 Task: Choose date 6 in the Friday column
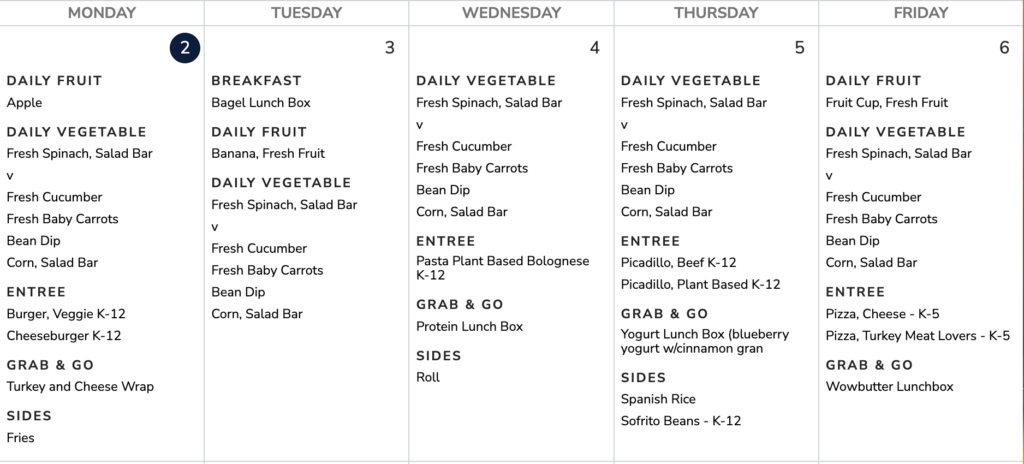[x=1004, y=48]
